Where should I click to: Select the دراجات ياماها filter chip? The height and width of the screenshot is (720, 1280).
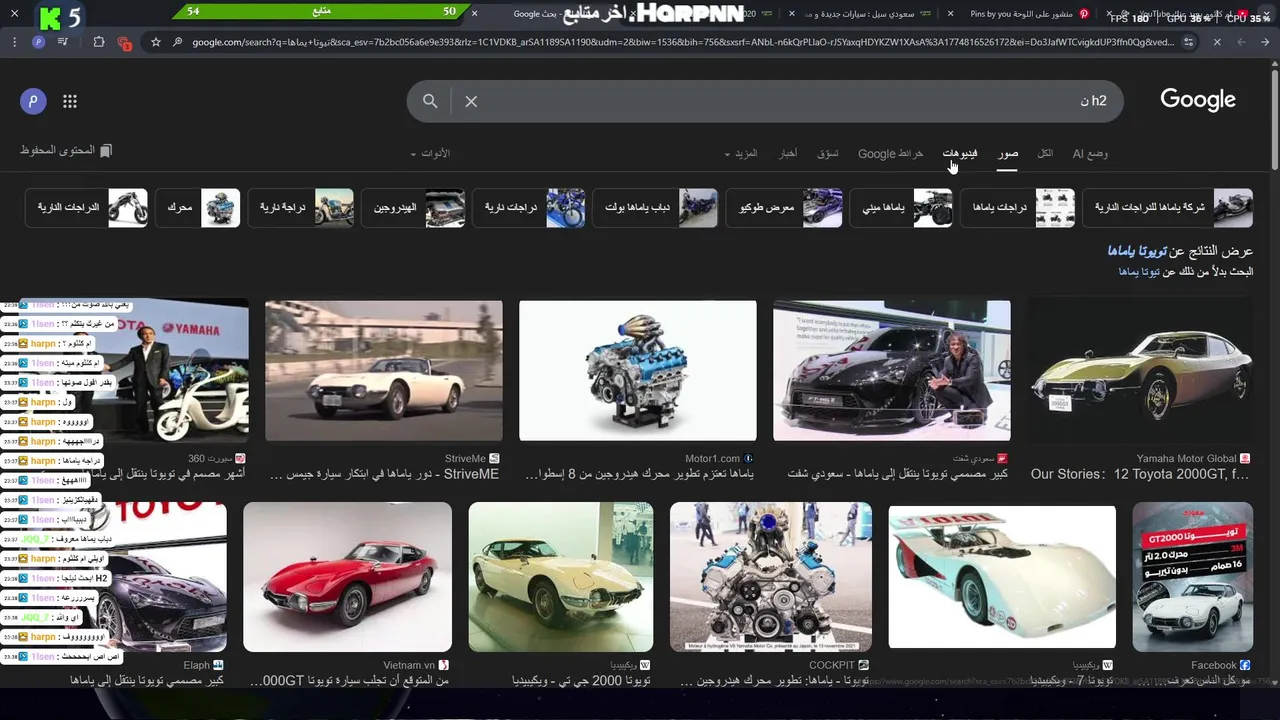(1017, 208)
